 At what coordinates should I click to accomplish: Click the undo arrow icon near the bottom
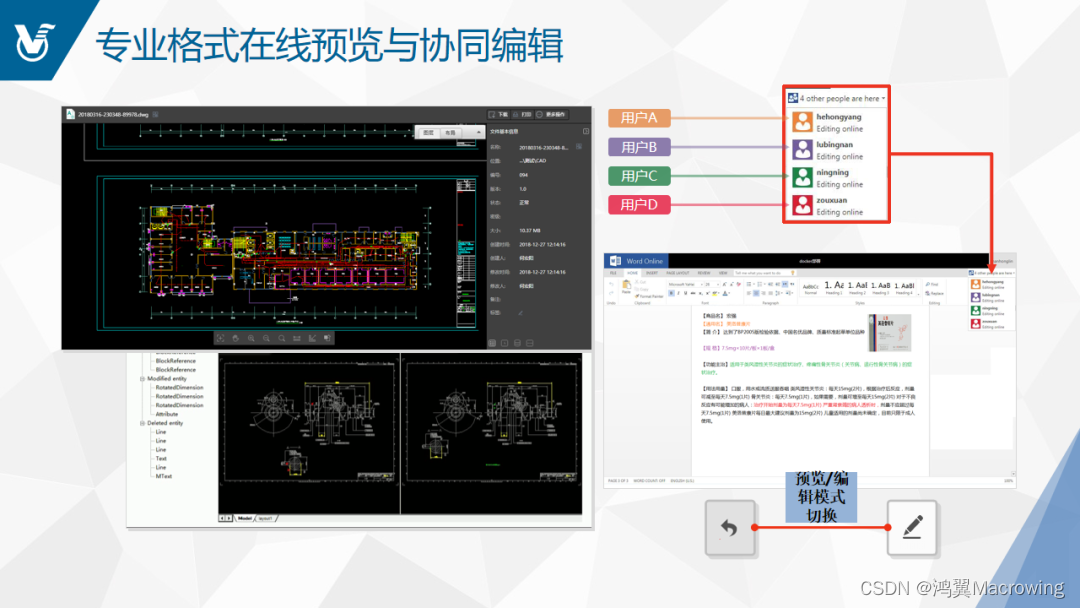(x=731, y=529)
